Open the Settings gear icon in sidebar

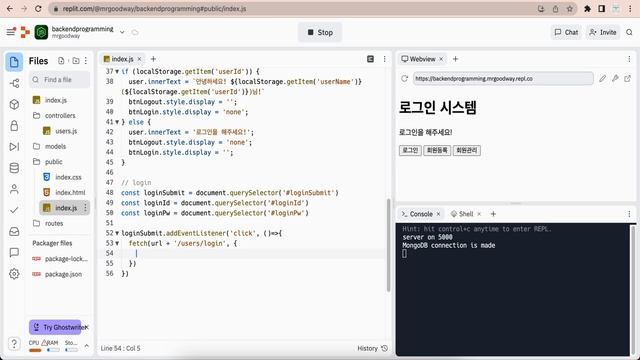click(14, 273)
